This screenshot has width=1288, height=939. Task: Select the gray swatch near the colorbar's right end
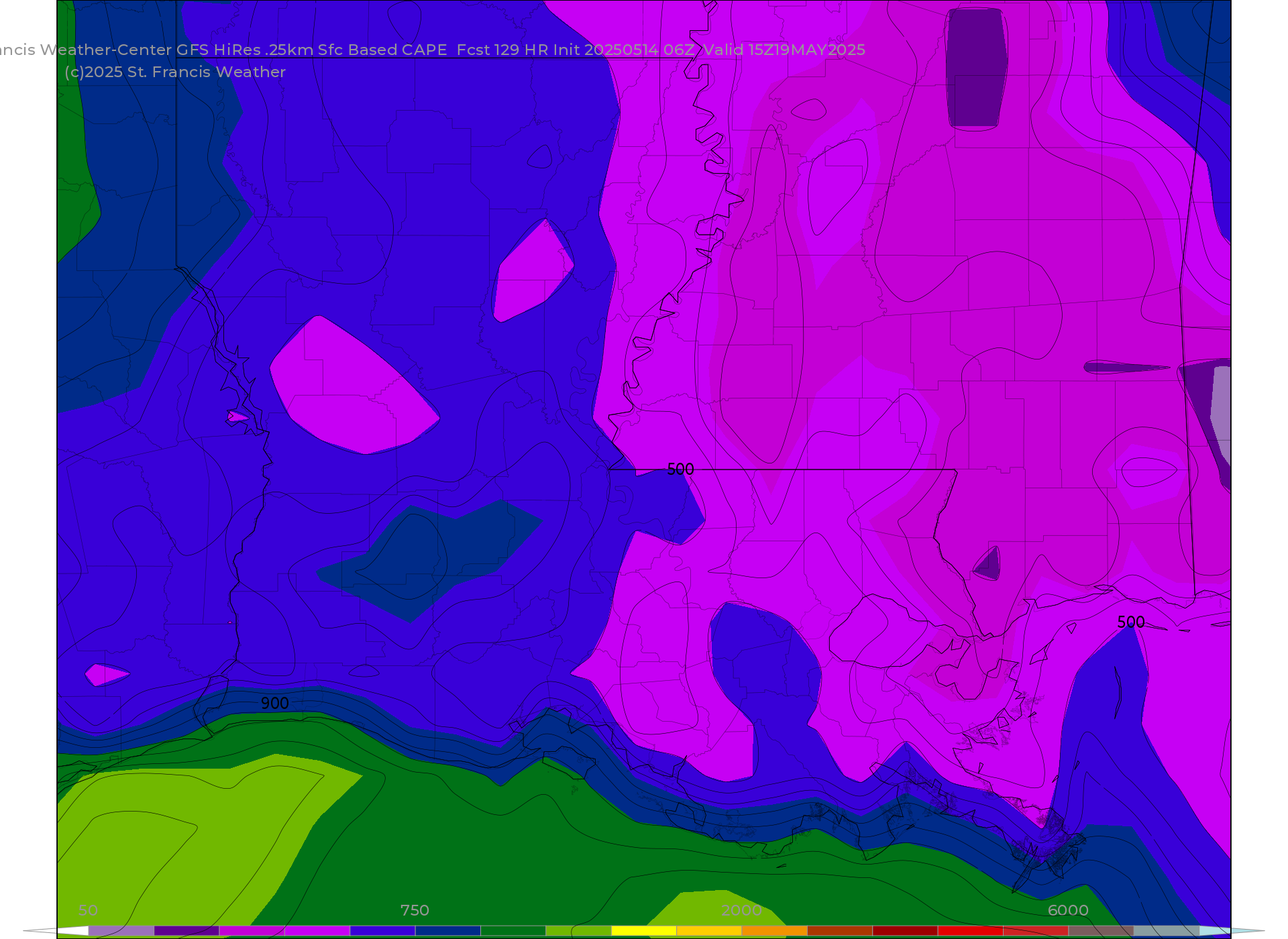coord(1167,931)
